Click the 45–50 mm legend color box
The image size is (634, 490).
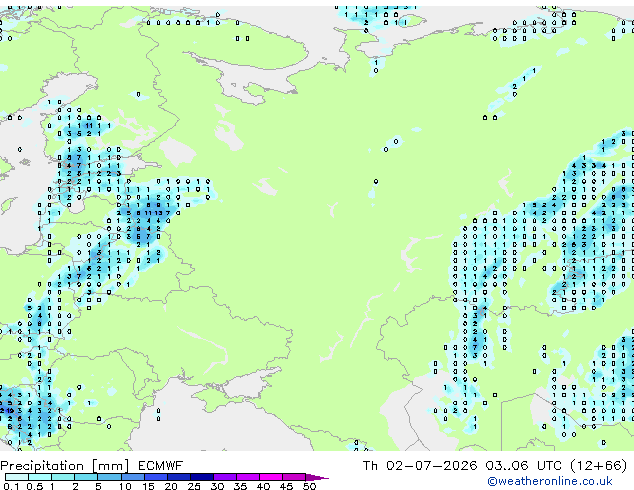[294, 477]
